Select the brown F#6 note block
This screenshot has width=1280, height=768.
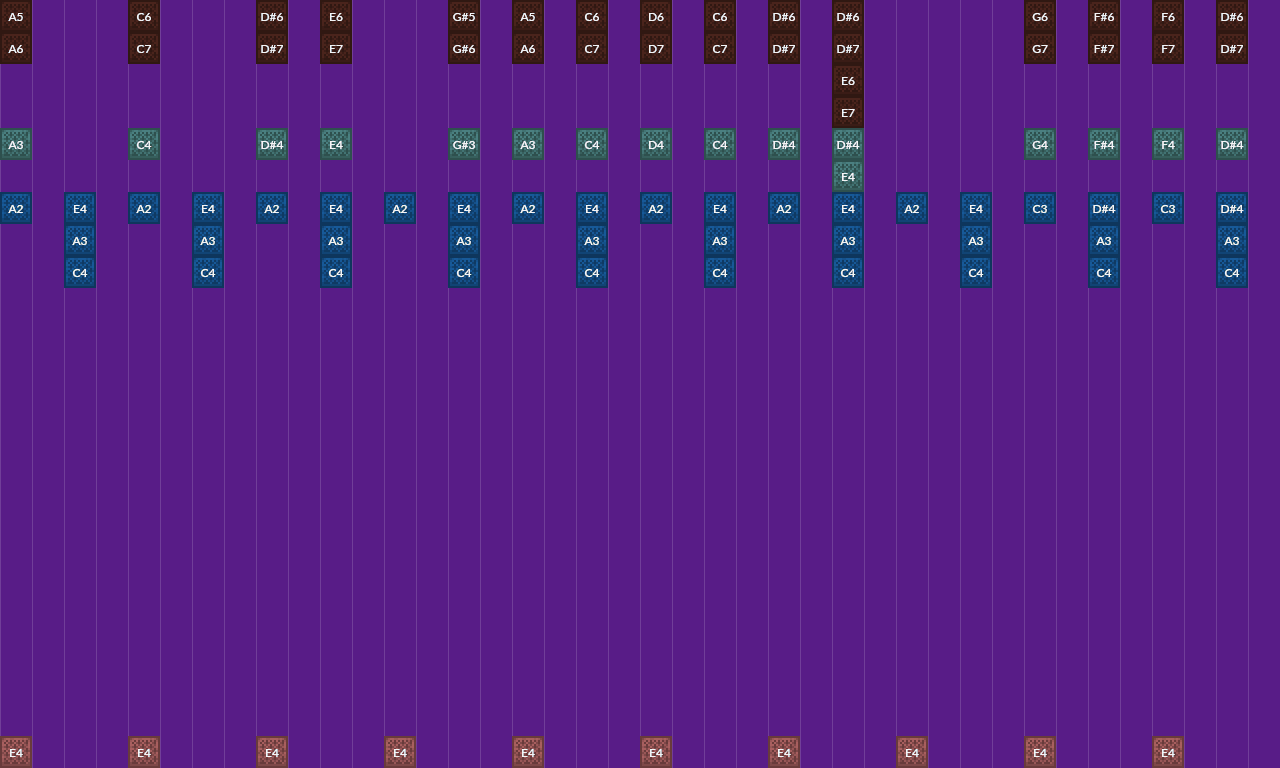(x=1104, y=16)
